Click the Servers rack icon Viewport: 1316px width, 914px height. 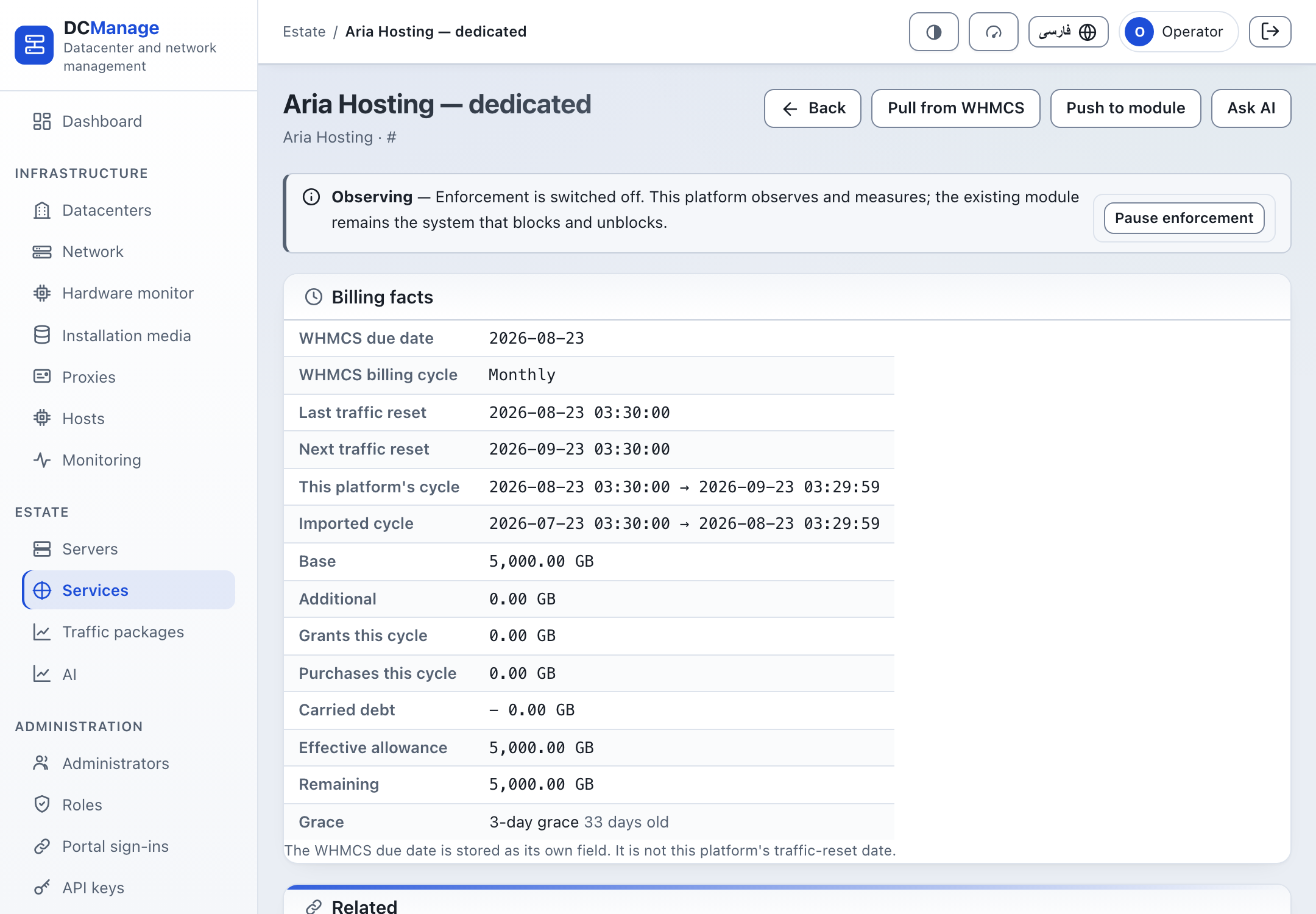[42, 549]
